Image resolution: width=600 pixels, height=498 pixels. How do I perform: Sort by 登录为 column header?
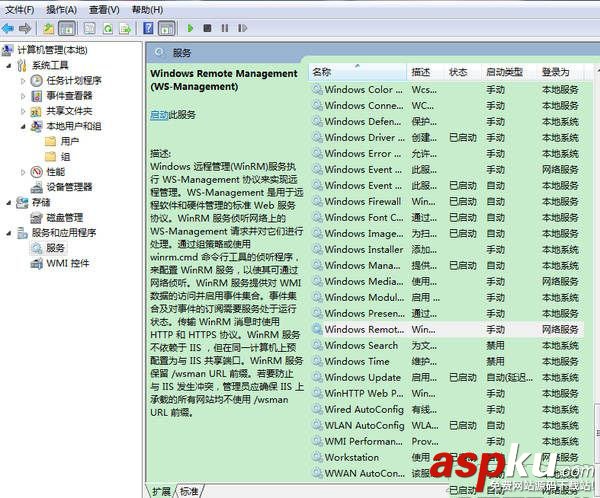click(560, 72)
